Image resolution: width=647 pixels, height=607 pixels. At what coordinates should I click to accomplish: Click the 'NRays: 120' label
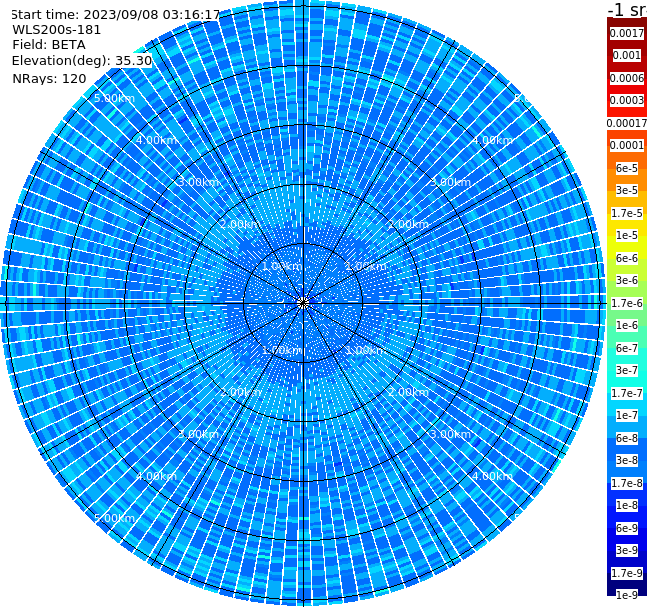(49, 78)
